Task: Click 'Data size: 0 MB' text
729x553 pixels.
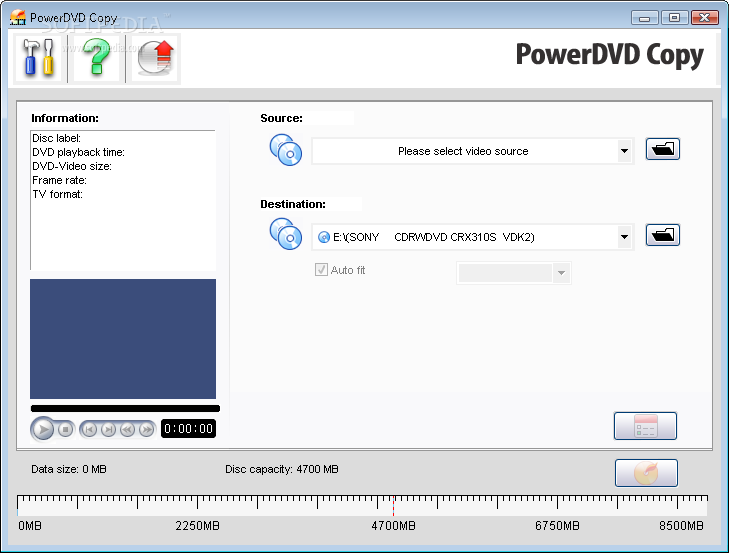Action: tap(69, 469)
